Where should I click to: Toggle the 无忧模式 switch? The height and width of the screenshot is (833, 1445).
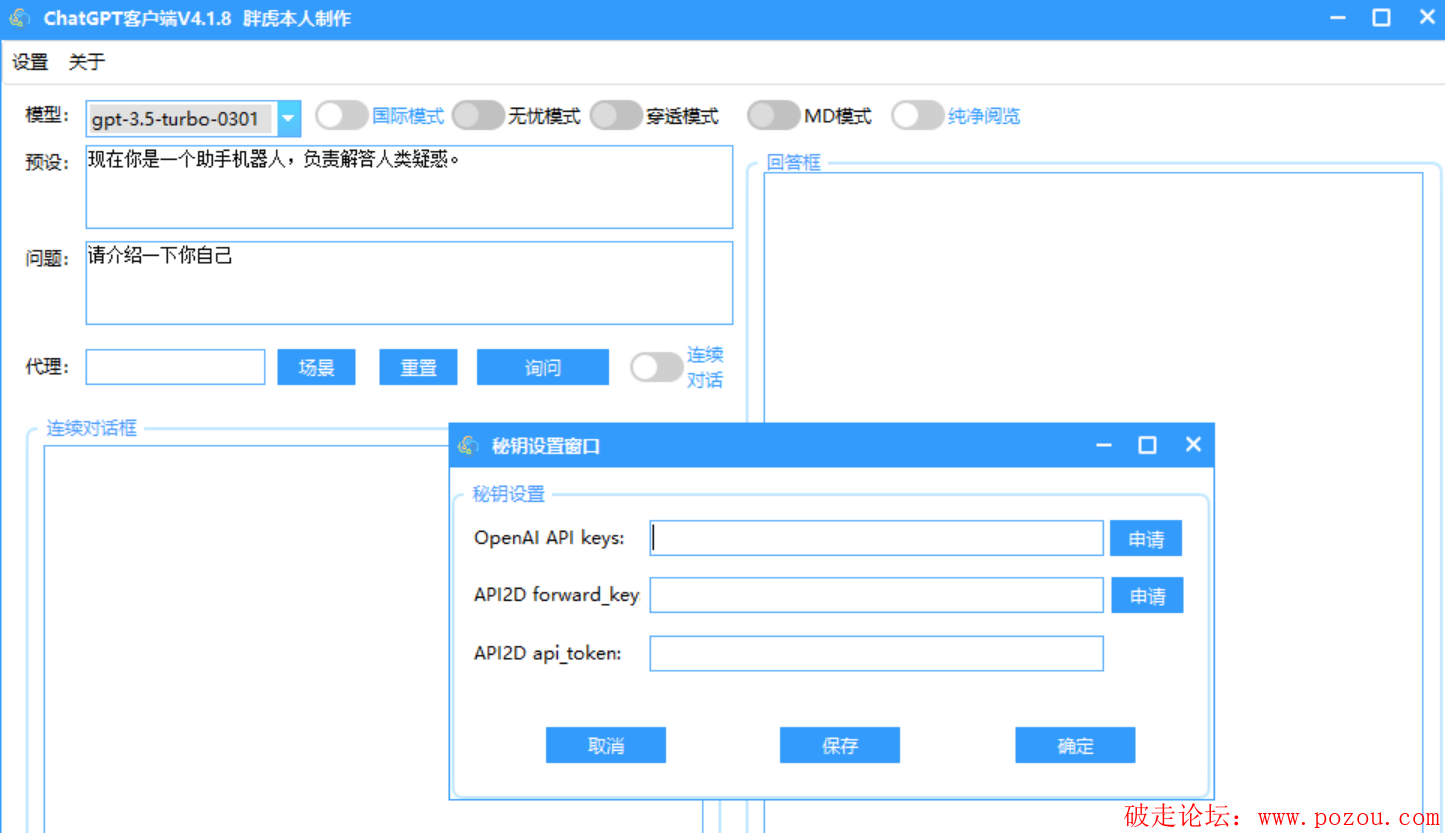(x=478, y=116)
